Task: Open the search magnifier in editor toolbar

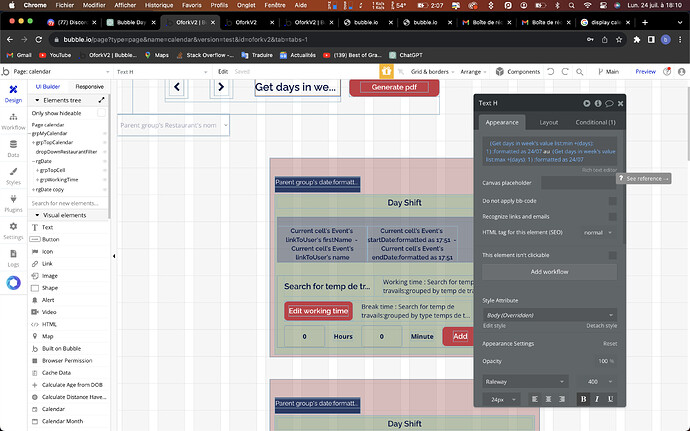Action: (580, 72)
